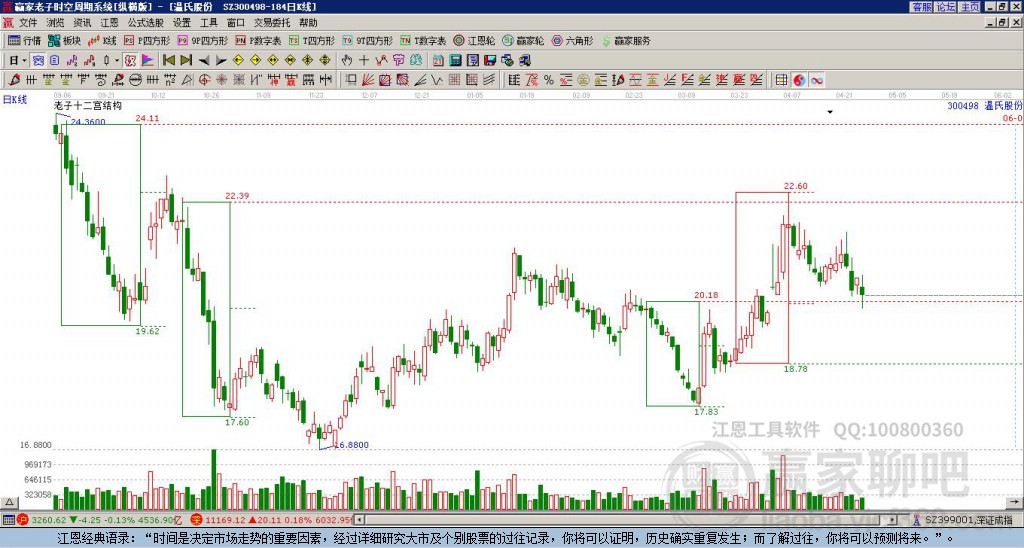Open the 文件 menu
The width and height of the screenshot is (1024, 548).
[x=28, y=23]
